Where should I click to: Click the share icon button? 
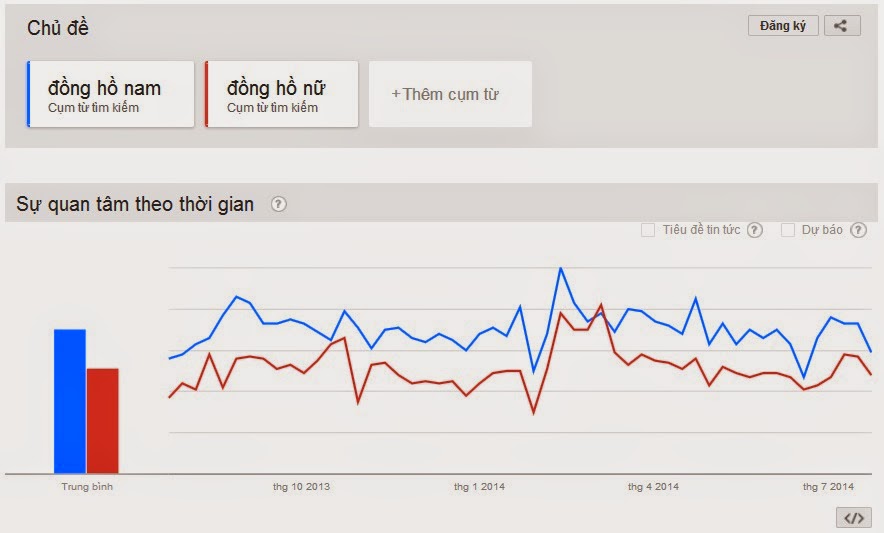(842, 26)
